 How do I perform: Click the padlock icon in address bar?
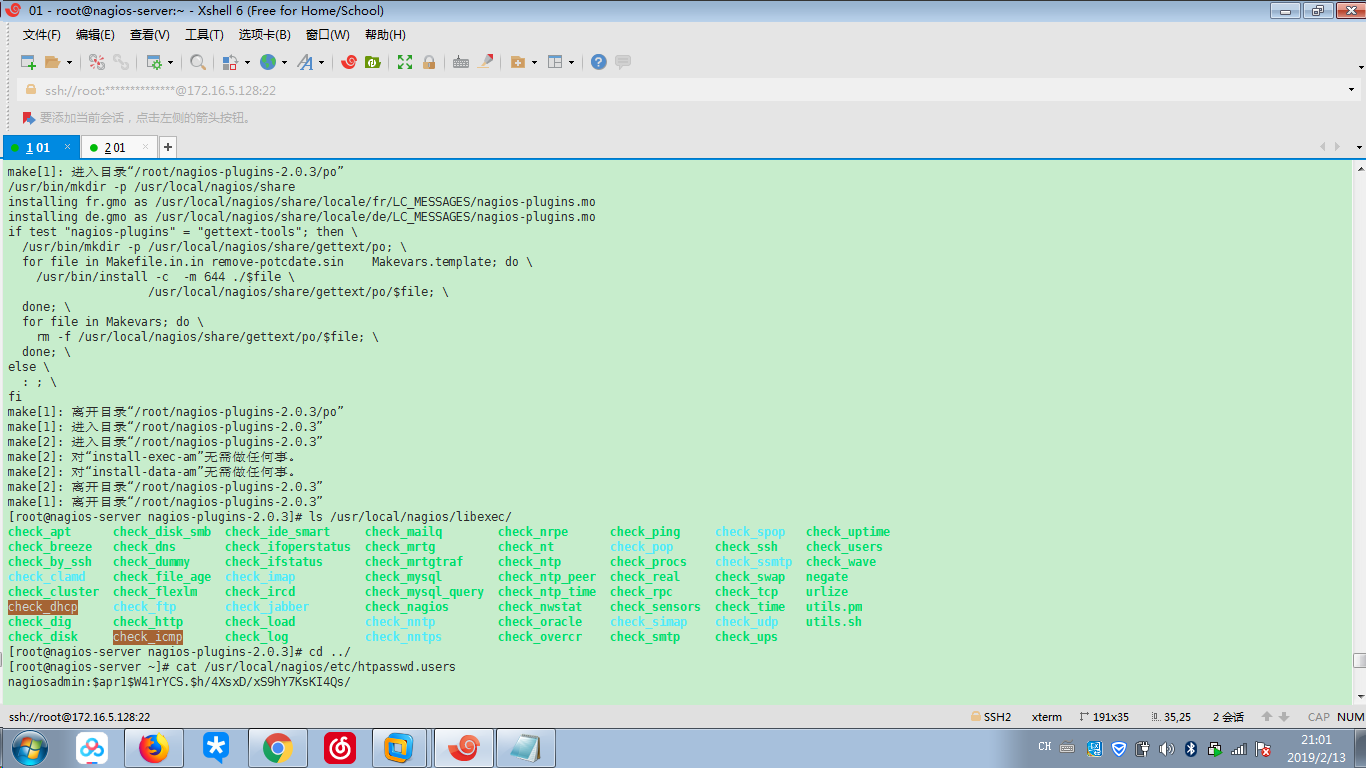(31, 89)
